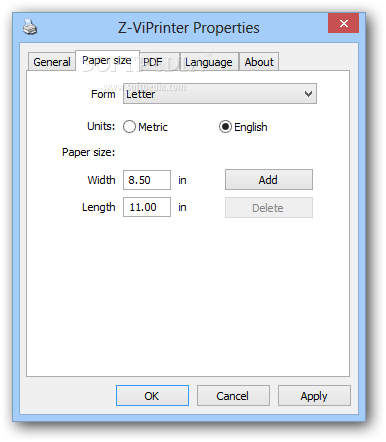
Task: Click the Z-ViPrinter Properties title text
Action: pyautogui.click(x=189, y=28)
